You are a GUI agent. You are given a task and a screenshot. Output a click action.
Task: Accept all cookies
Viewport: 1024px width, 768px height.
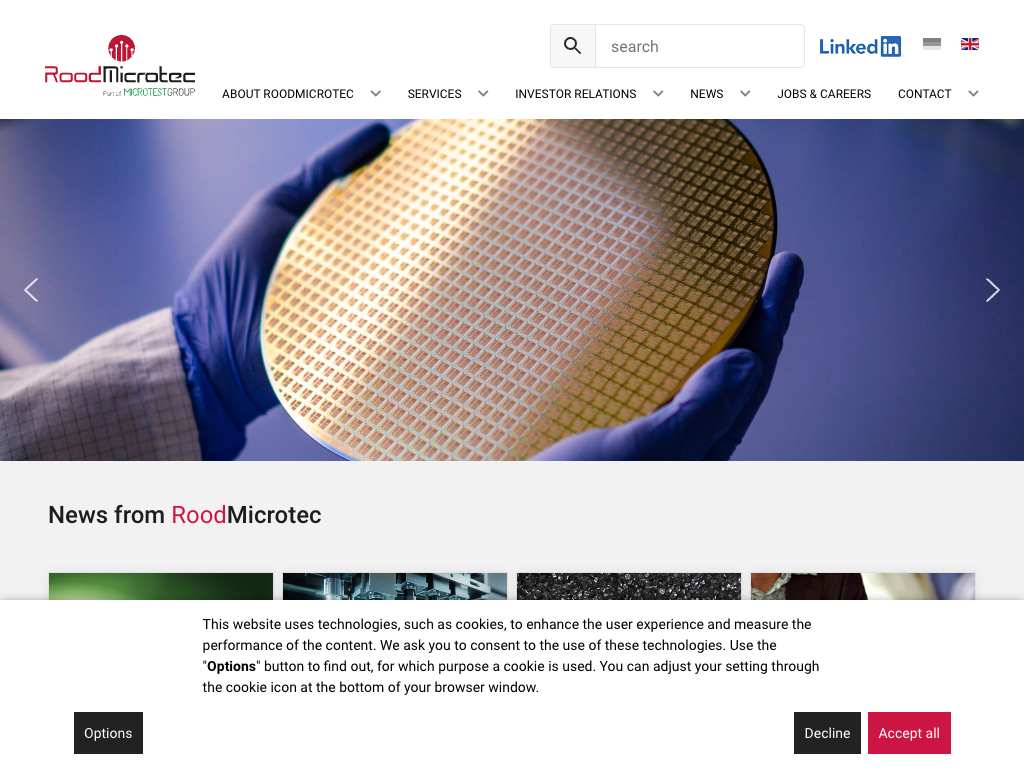(909, 733)
